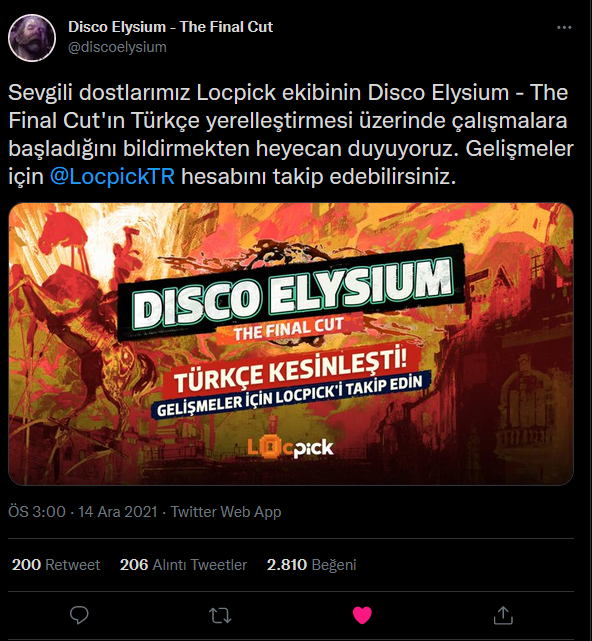Open the Disco Elysium profile avatar
The image size is (592, 641).
tap(32, 38)
